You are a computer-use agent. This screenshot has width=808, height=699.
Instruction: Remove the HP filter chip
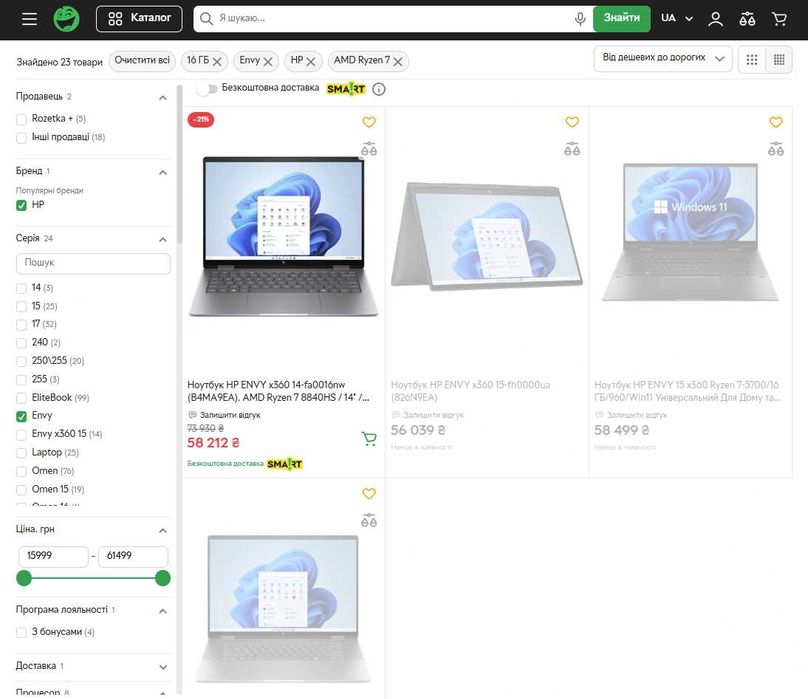click(x=310, y=62)
